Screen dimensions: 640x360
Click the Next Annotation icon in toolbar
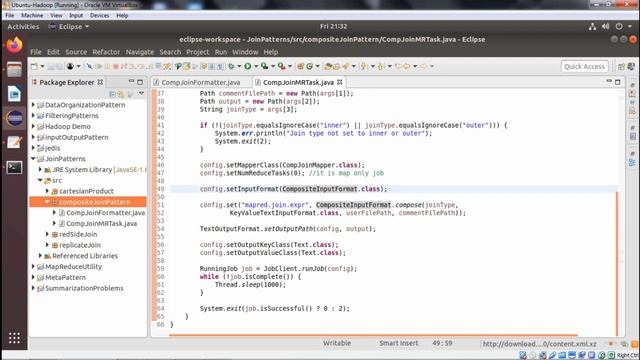(363, 66)
